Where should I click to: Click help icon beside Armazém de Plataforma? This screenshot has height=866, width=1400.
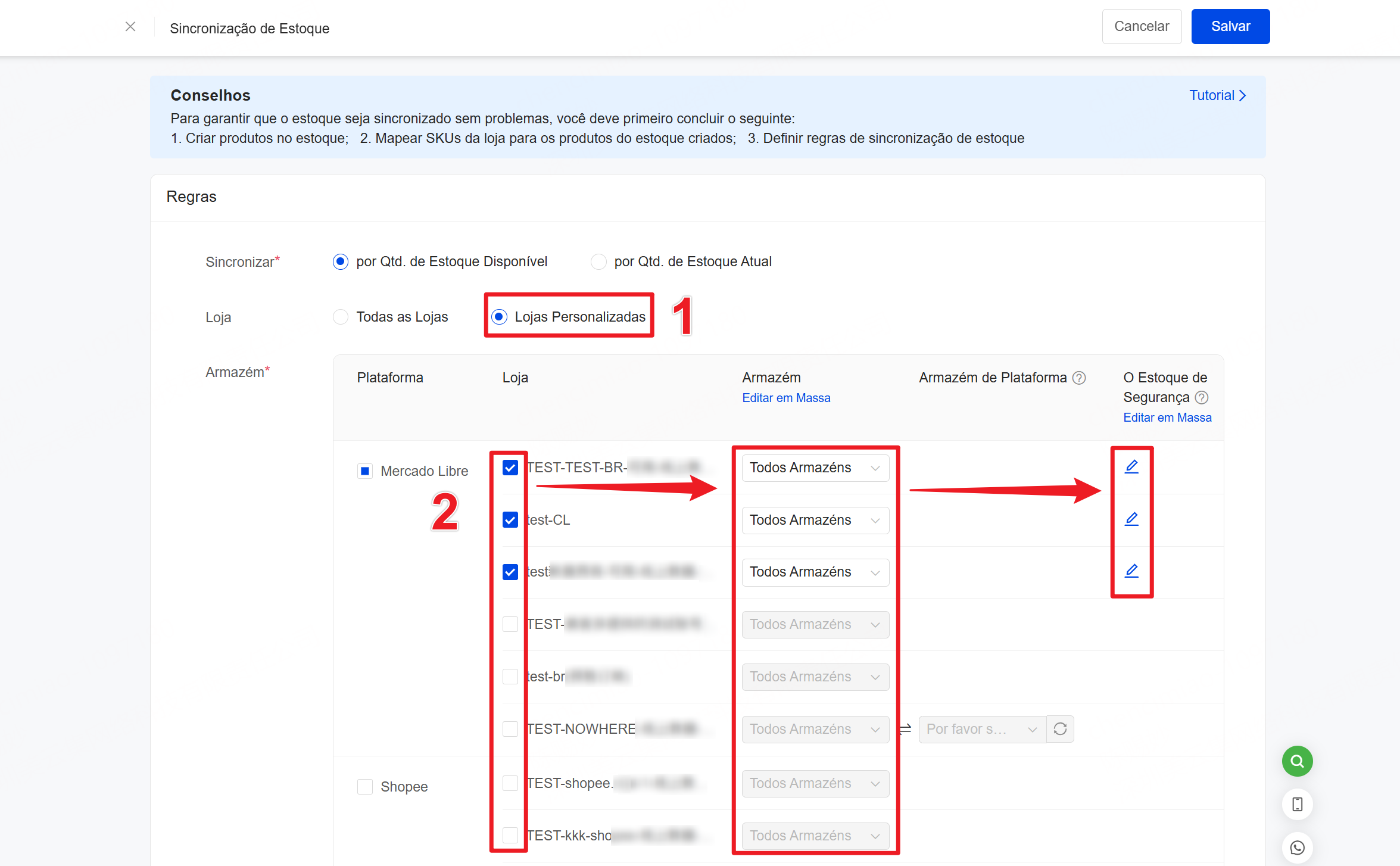[1079, 378]
